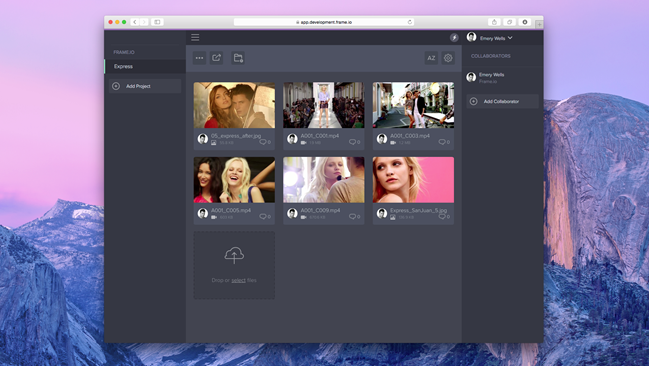Open project settings gear icon
649x366 pixels.
[448, 58]
